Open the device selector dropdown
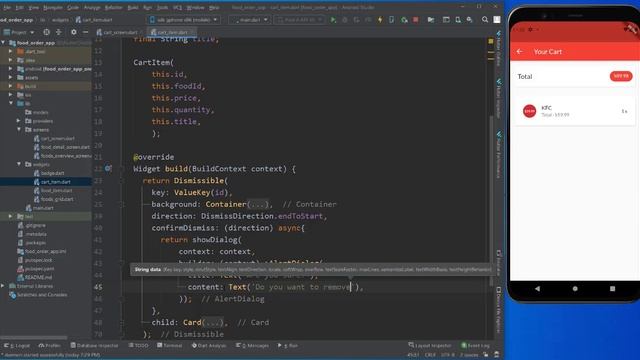The width and height of the screenshot is (640, 360). point(184,20)
